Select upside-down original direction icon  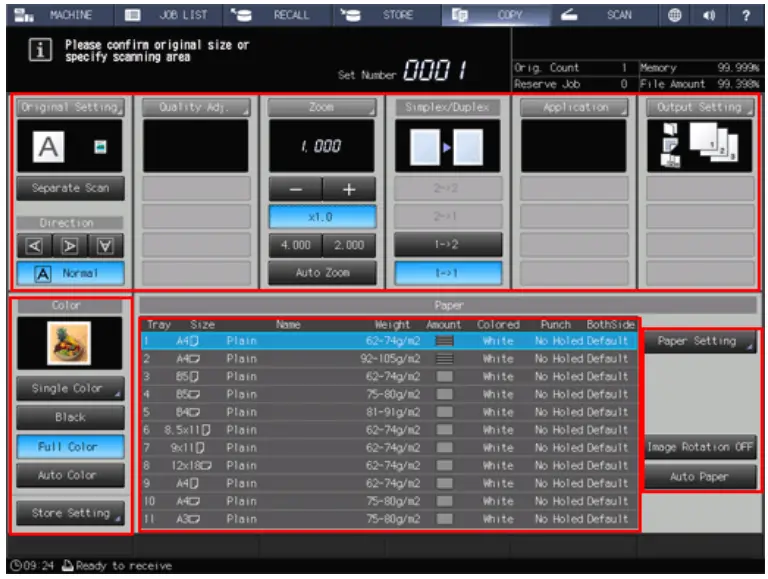[x=105, y=245]
